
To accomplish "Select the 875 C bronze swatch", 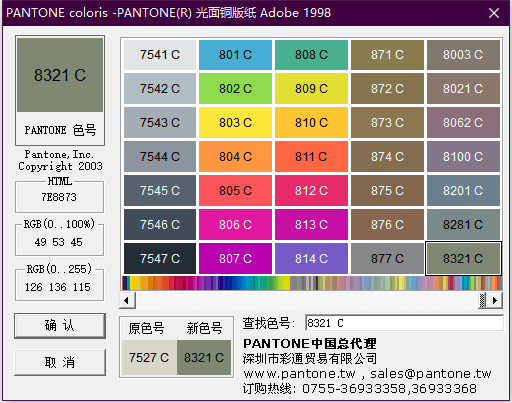I will tap(387, 191).
